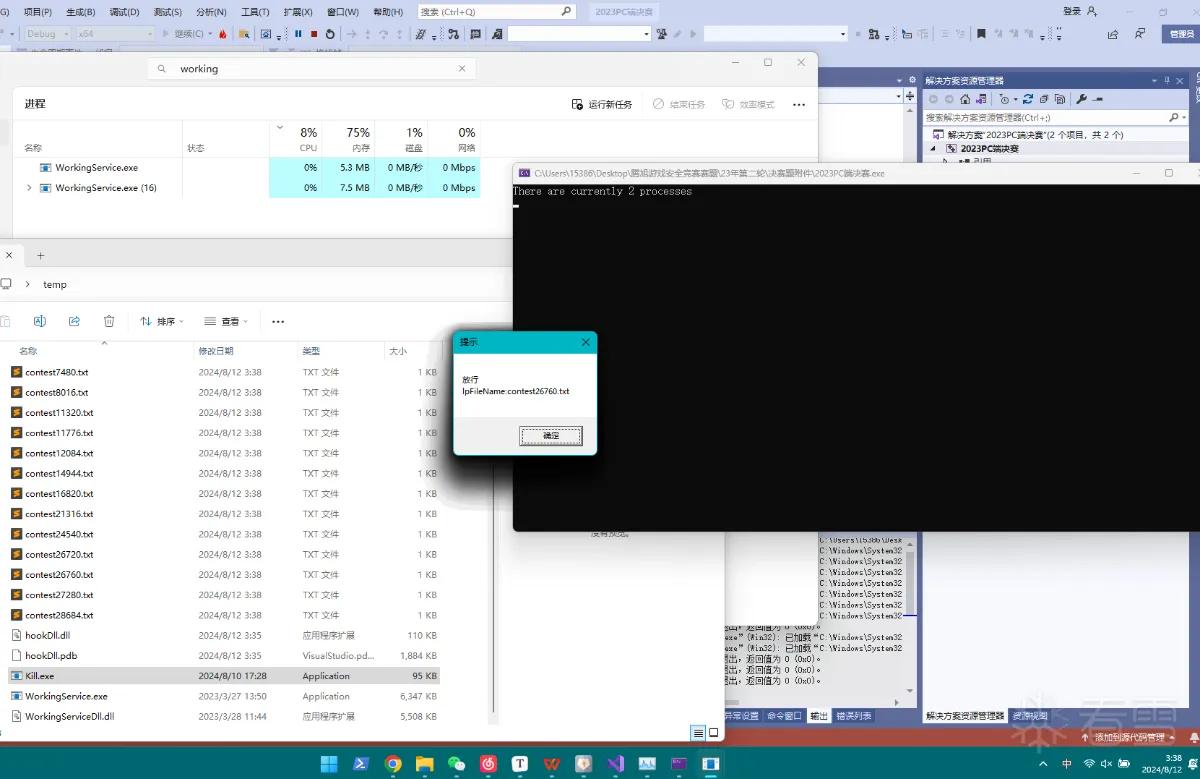Collapse the 2023PC端决赛 project node

click(x=934, y=149)
